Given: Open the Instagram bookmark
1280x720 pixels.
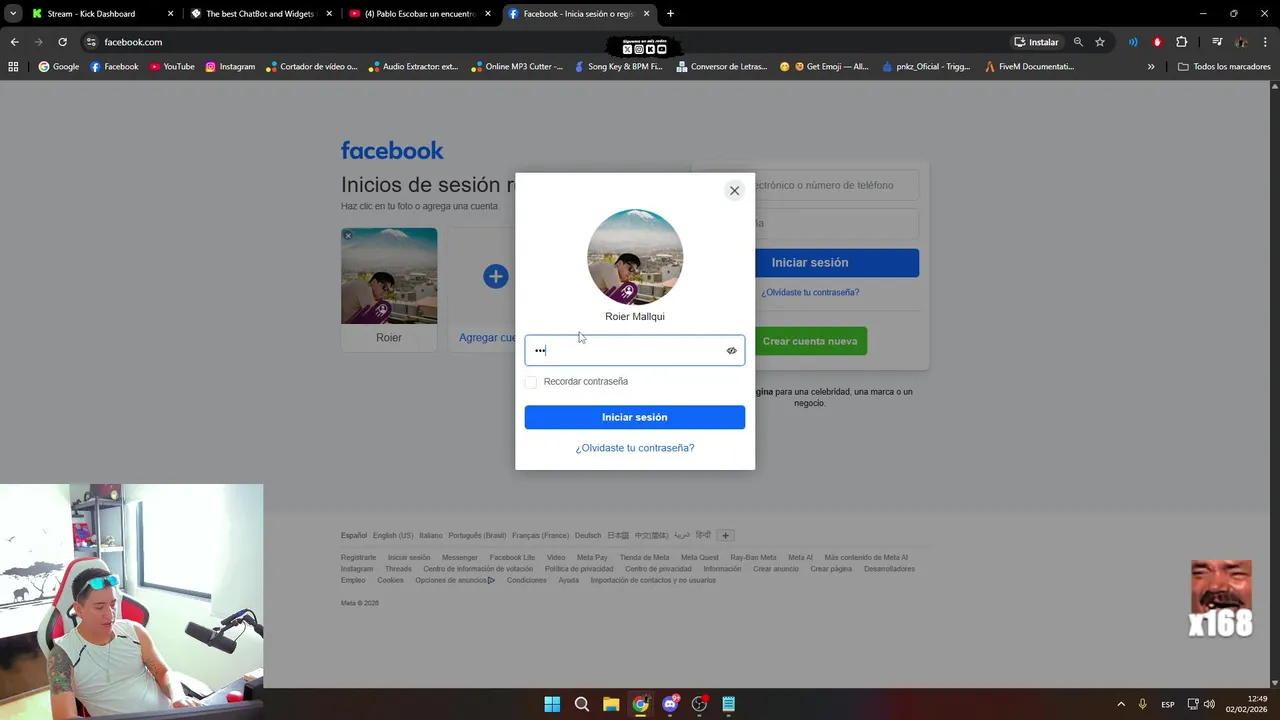Looking at the screenshot, I should (x=230, y=67).
